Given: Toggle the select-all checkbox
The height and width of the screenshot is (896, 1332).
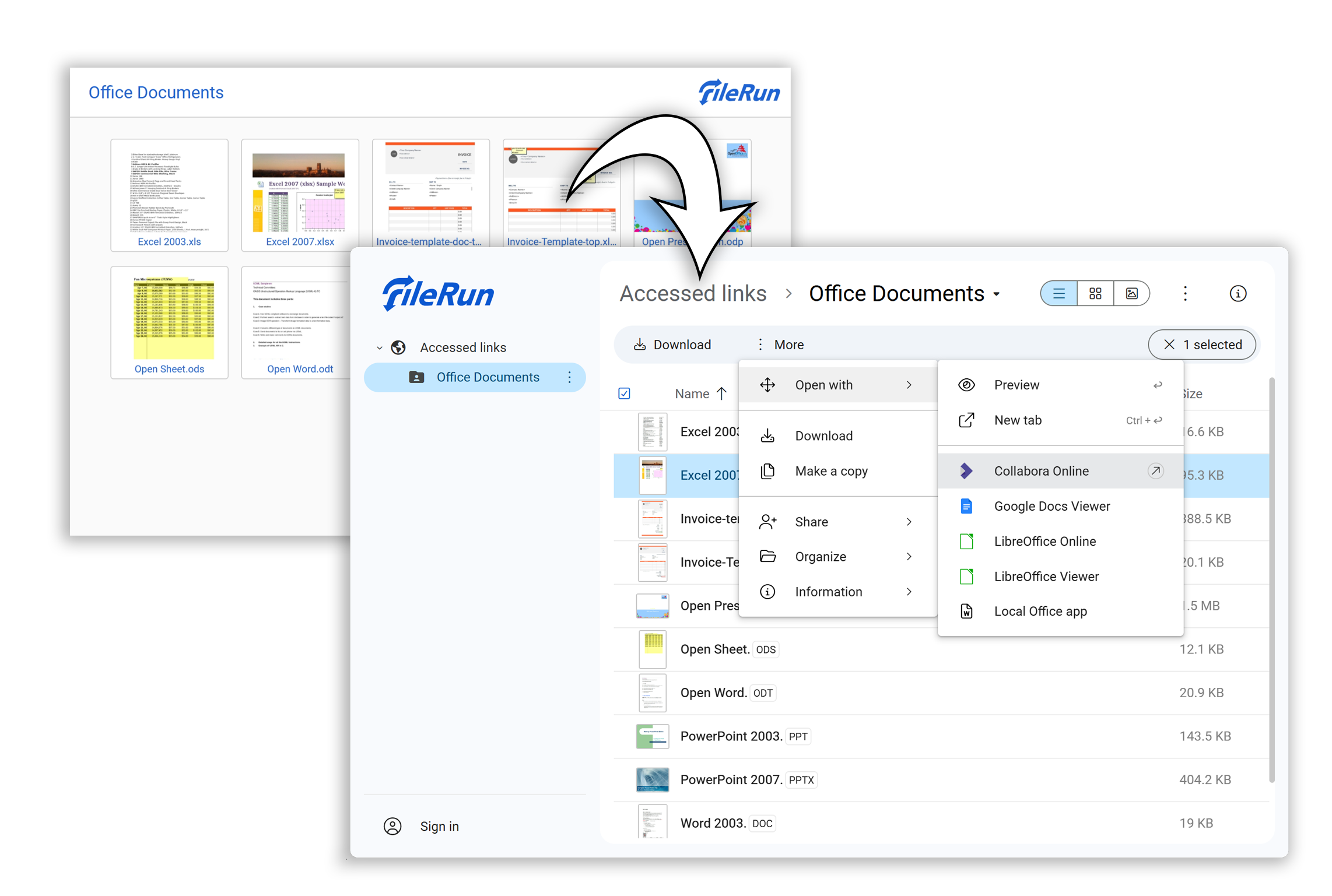Looking at the screenshot, I should tap(624, 393).
